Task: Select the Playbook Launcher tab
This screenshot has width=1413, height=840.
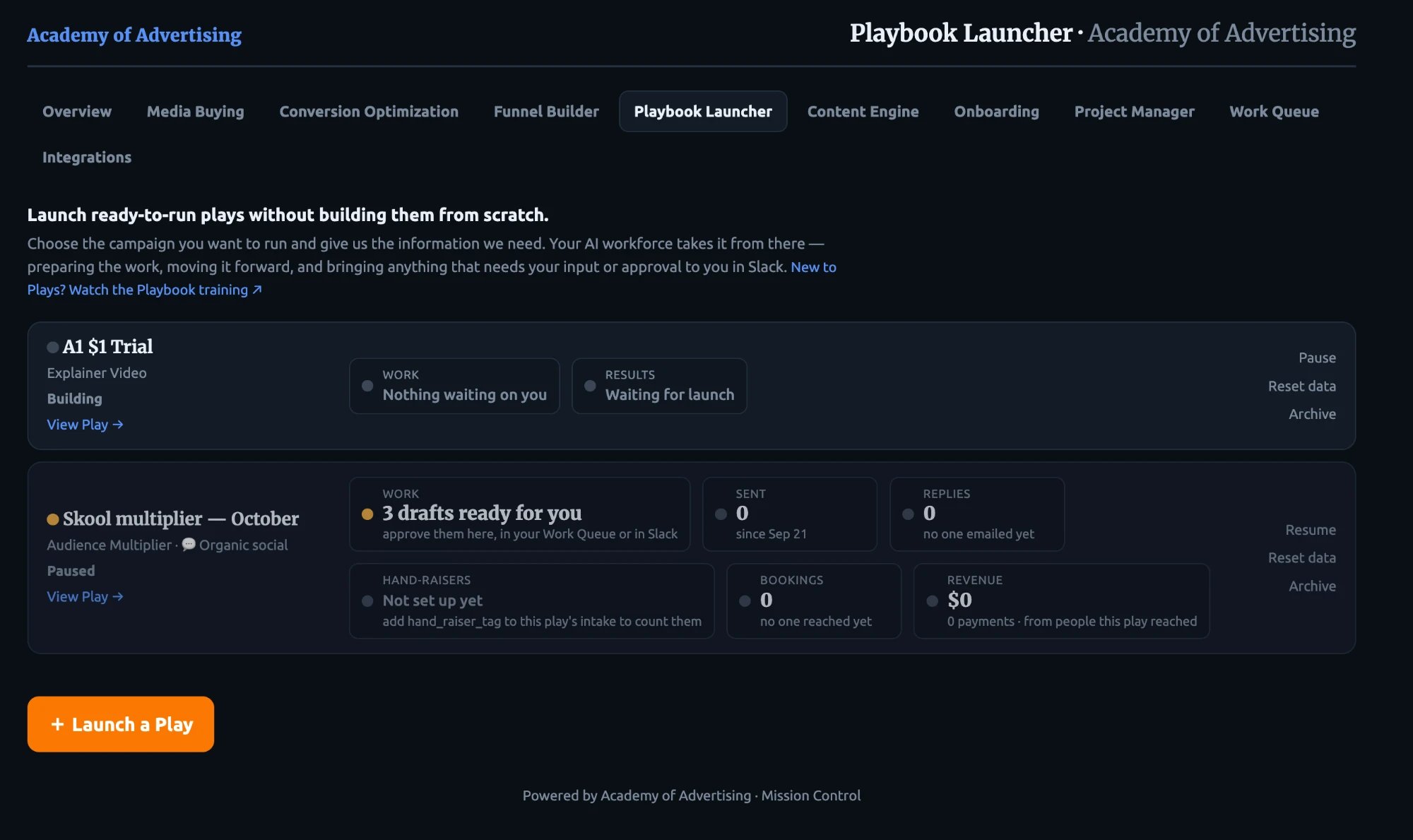Action: click(703, 112)
